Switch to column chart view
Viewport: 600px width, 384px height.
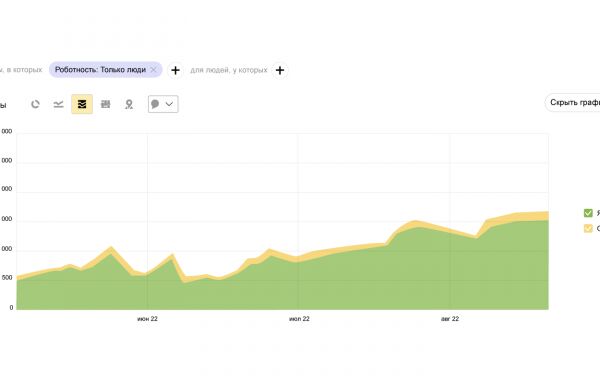coord(105,104)
